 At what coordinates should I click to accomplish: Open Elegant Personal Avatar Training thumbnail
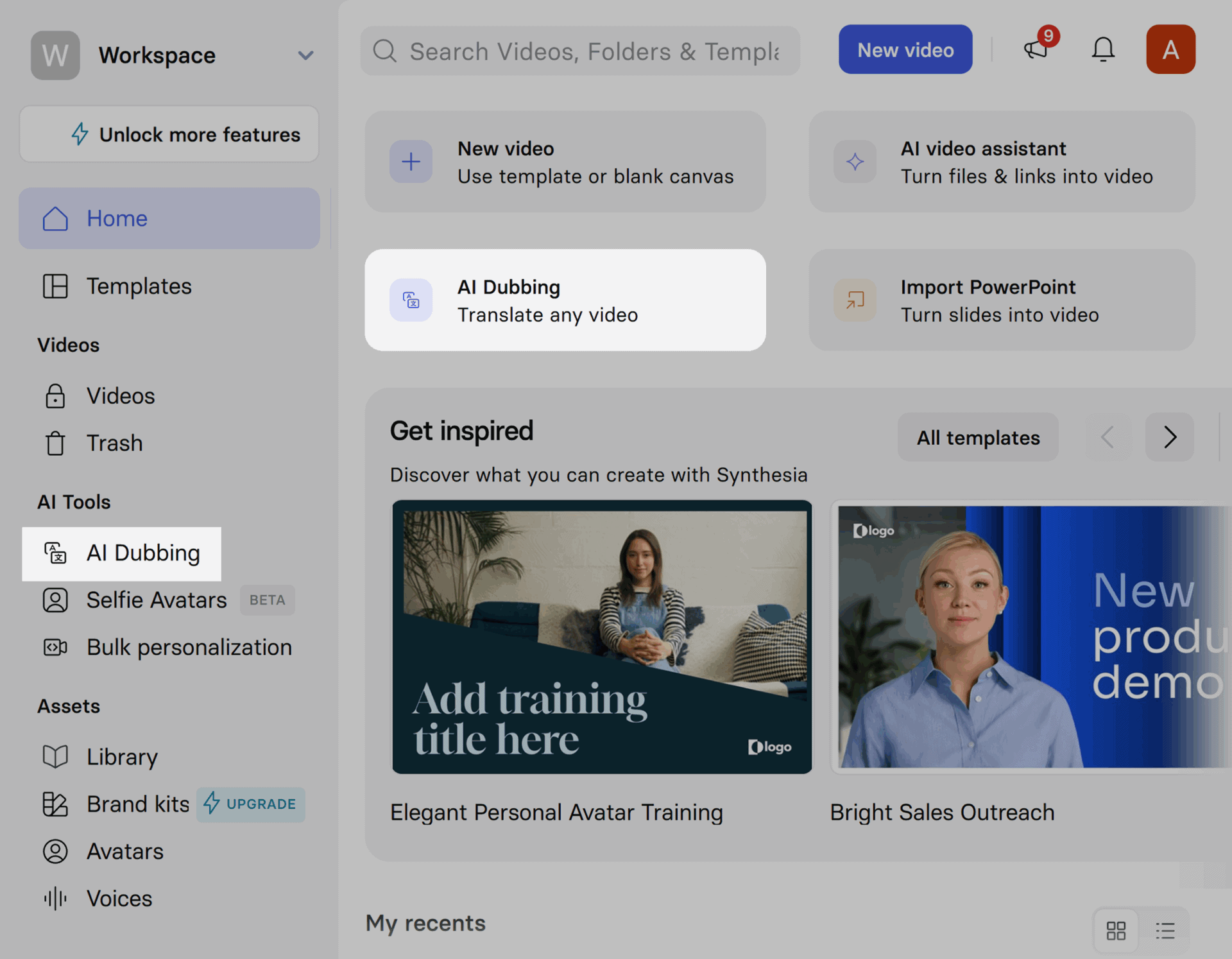602,637
